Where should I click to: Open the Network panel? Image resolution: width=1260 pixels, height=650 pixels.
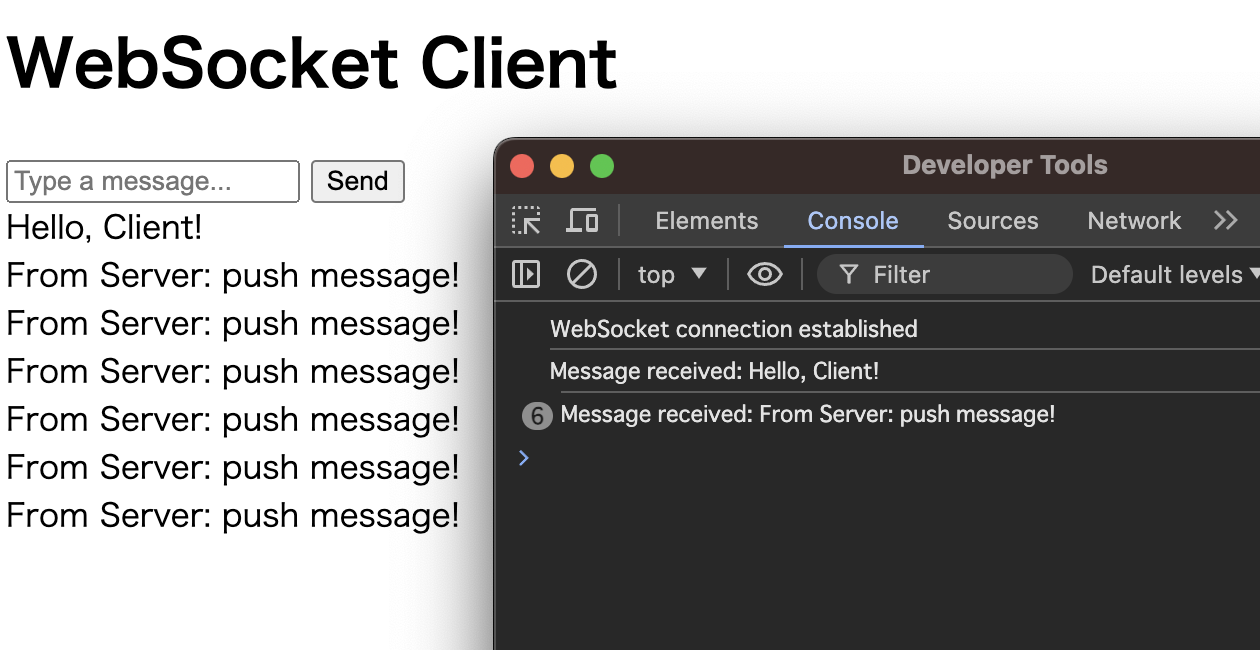click(1133, 220)
